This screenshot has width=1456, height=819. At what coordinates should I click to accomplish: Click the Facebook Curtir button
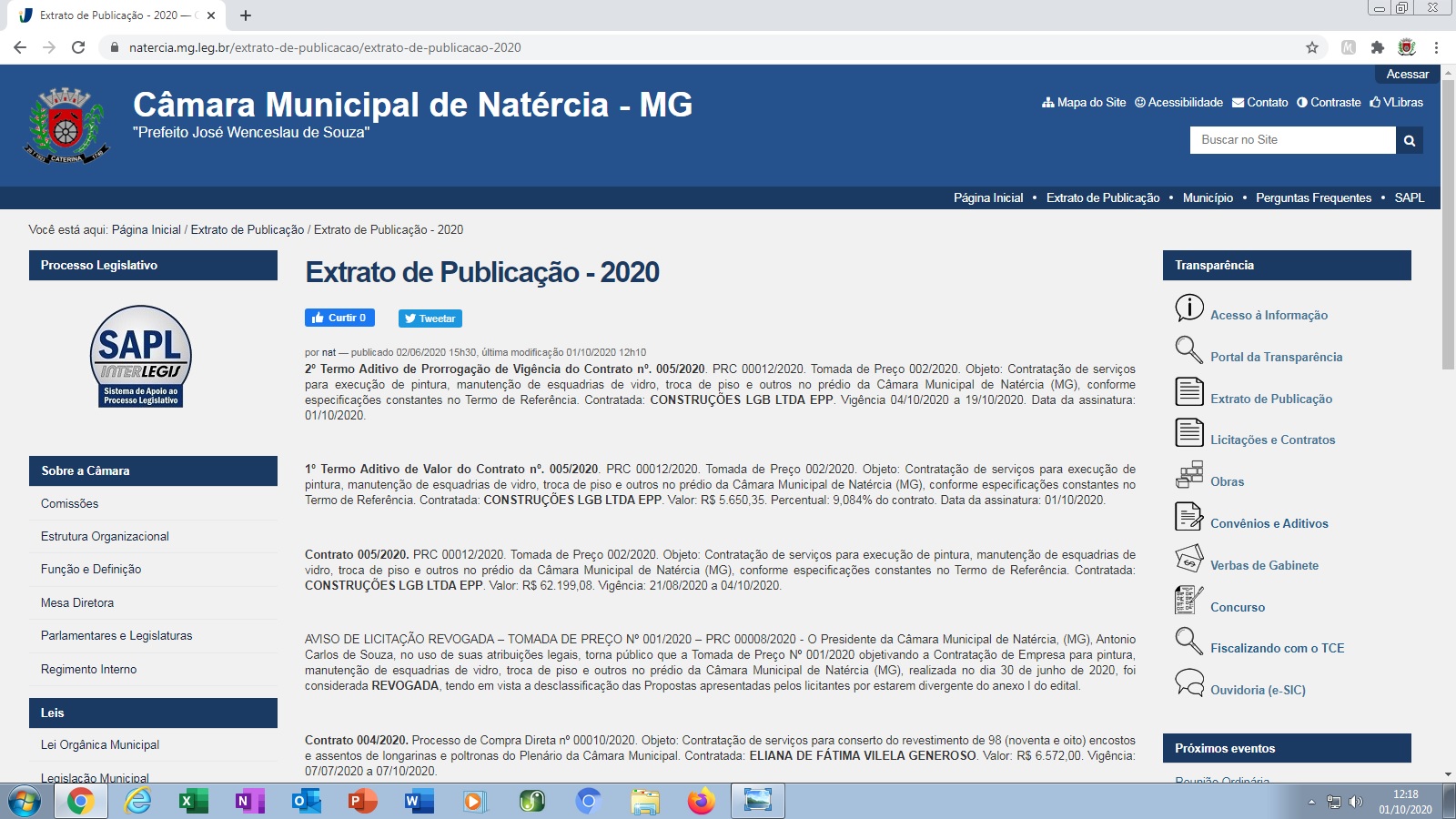[339, 318]
